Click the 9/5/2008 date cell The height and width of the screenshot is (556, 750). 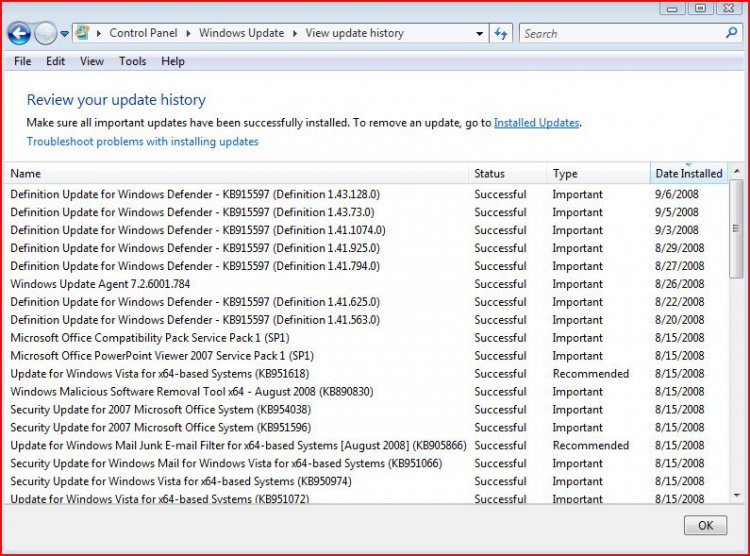[677, 212]
